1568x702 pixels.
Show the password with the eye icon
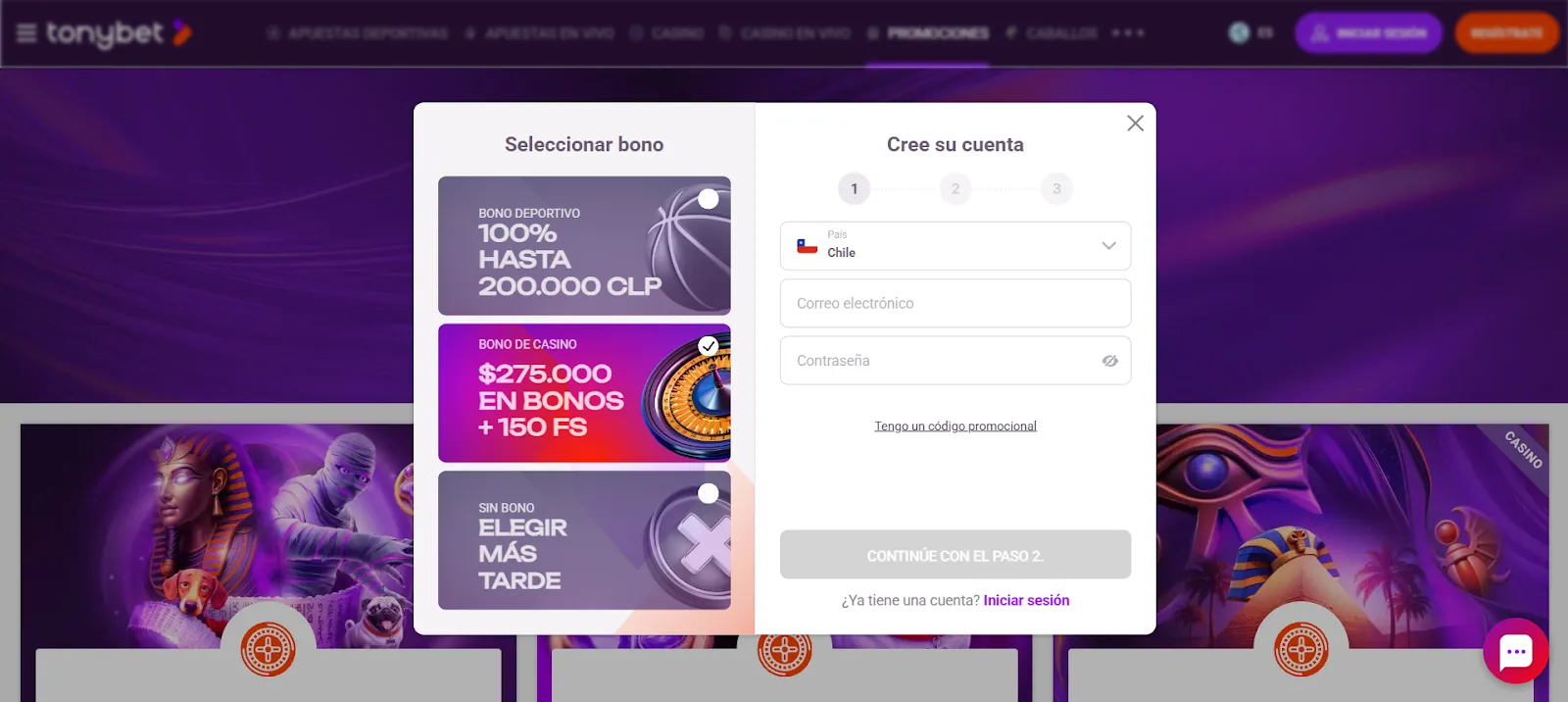tap(1108, 361)
